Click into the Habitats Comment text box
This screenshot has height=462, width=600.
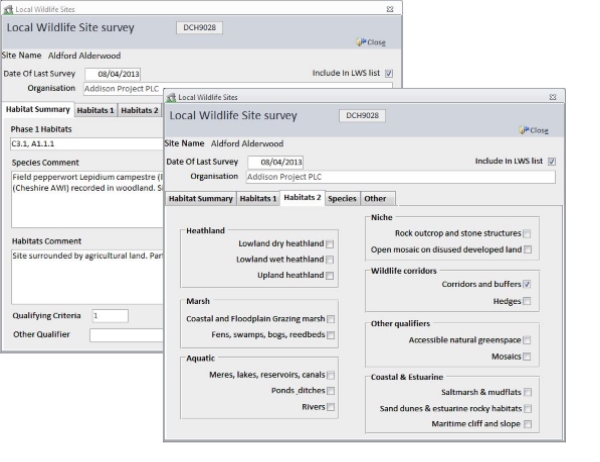tap(87, 277)
